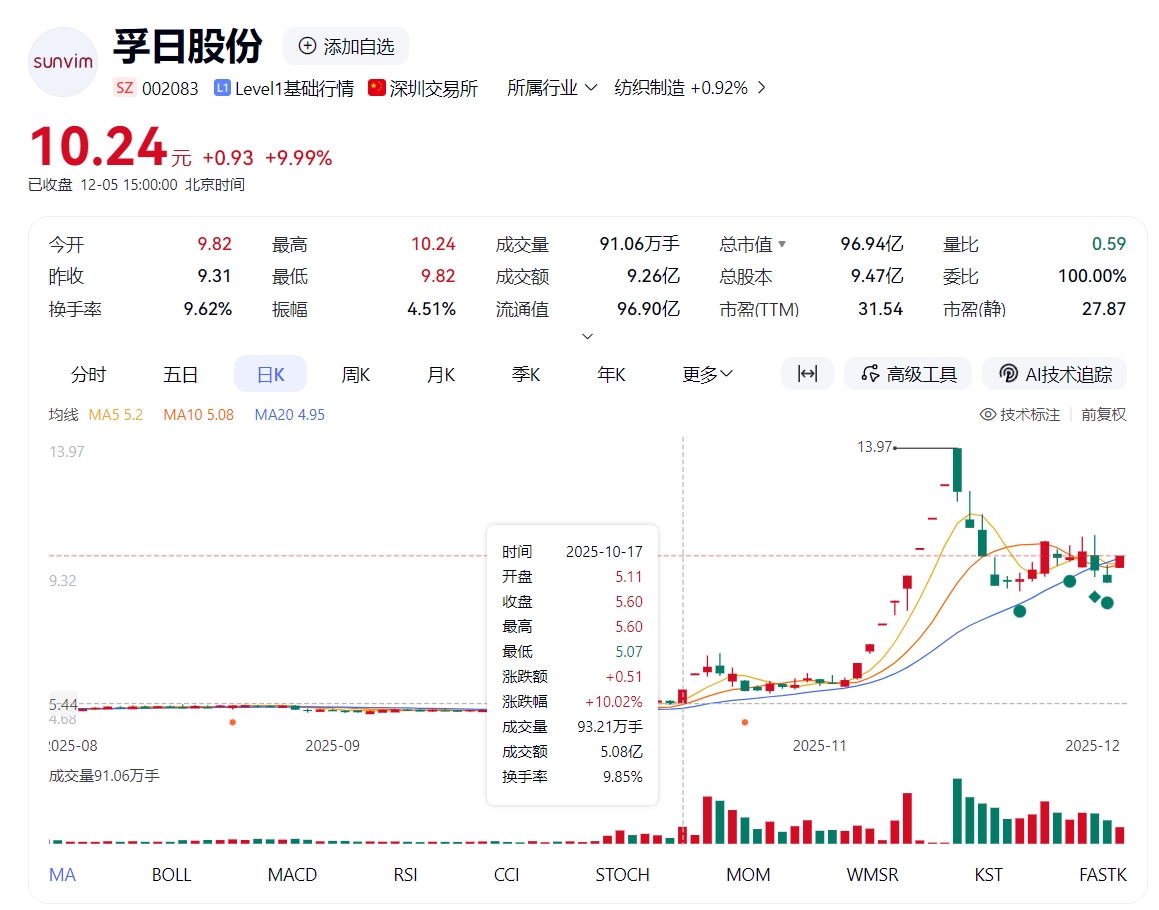Click the MA10 5.08 legend
Screen dimensions: 1159x910
[198, 415]
